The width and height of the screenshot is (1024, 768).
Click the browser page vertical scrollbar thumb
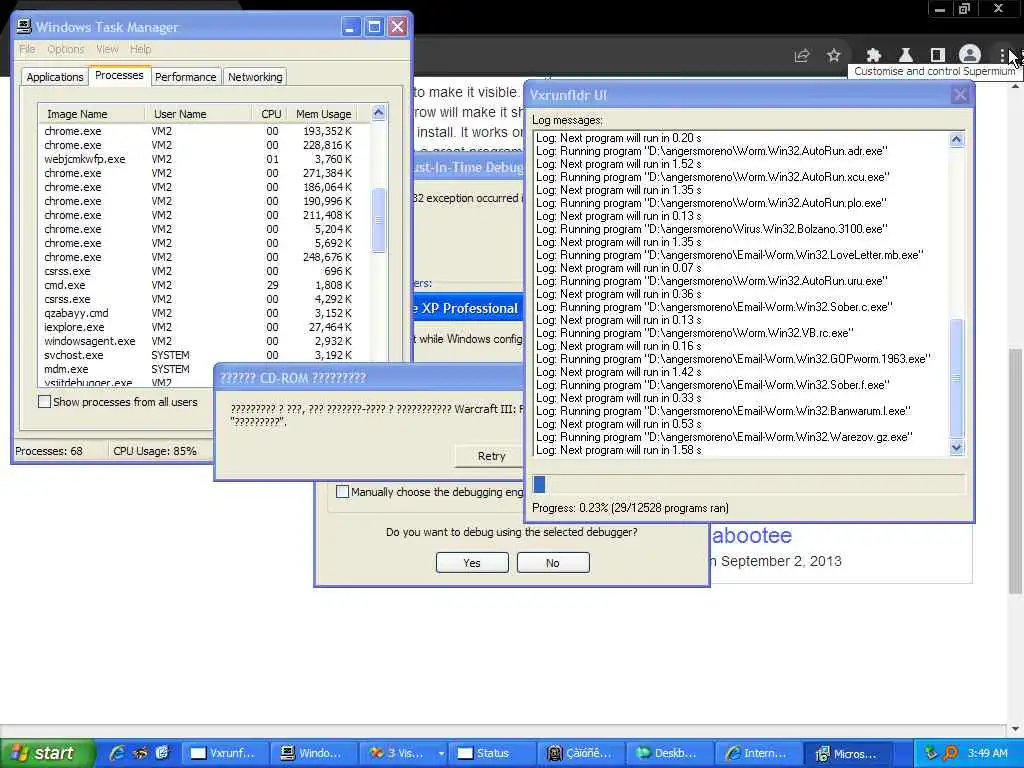[1015, 470]
